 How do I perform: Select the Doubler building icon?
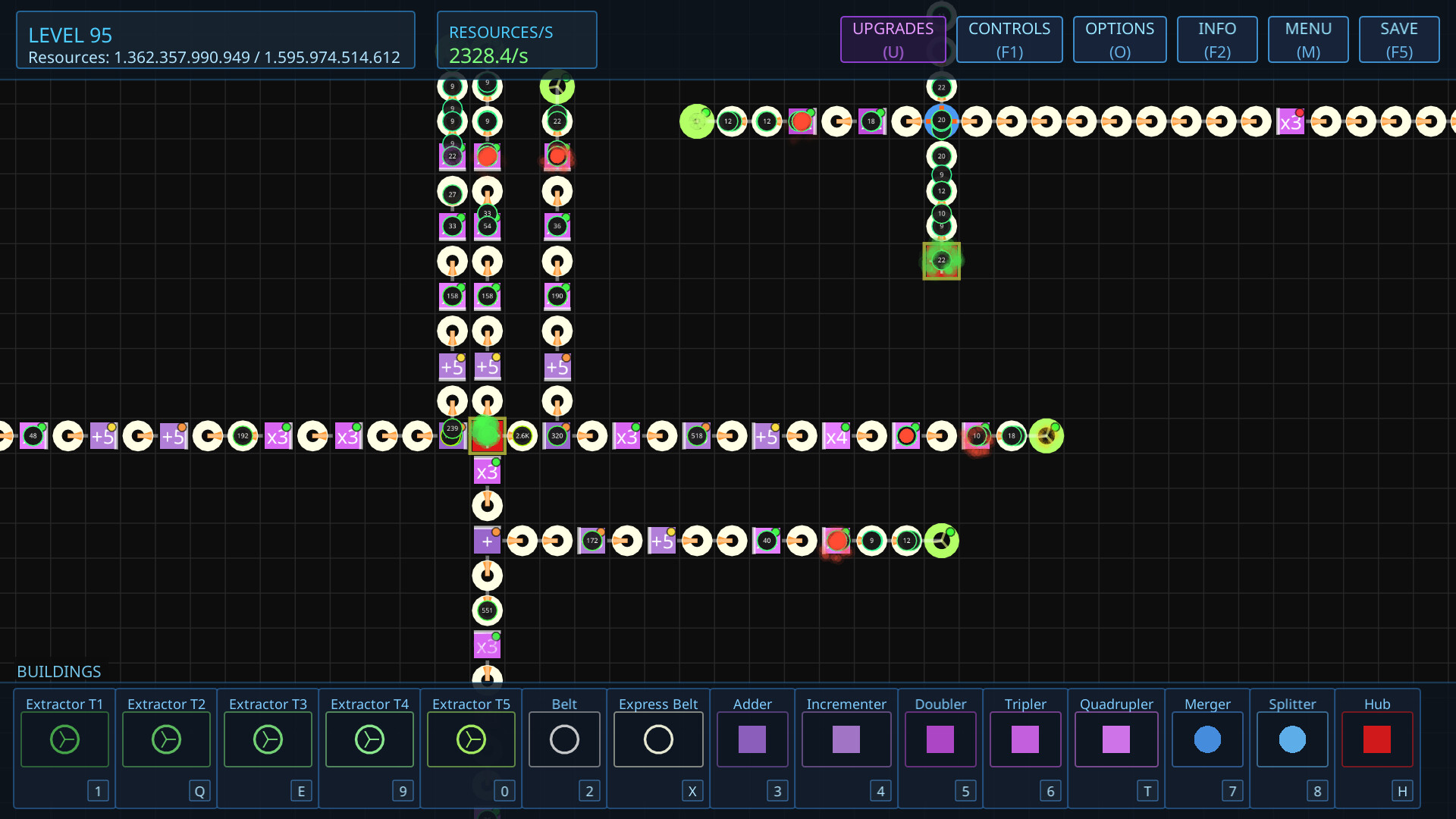[940, 739]
